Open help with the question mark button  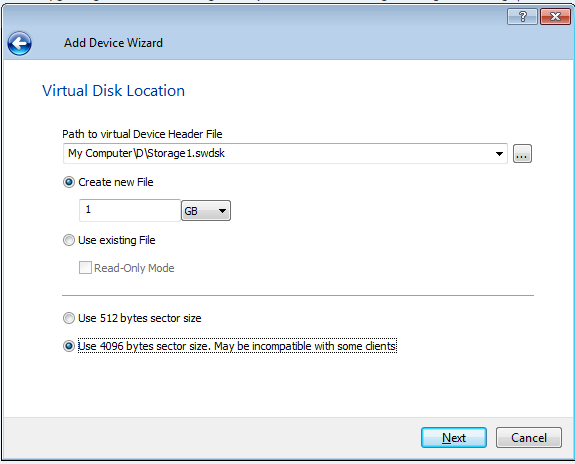(x=522, y=17)
